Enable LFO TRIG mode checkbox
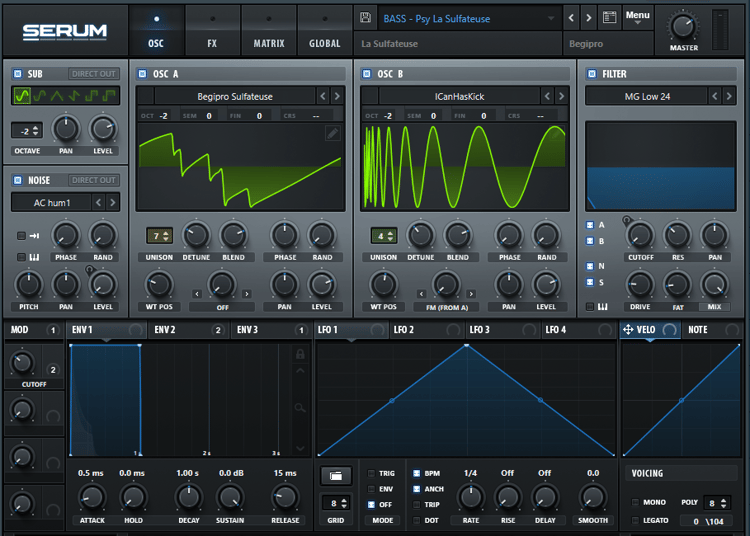This screenshot has height=536, width=750. click(x=371, y=473)
